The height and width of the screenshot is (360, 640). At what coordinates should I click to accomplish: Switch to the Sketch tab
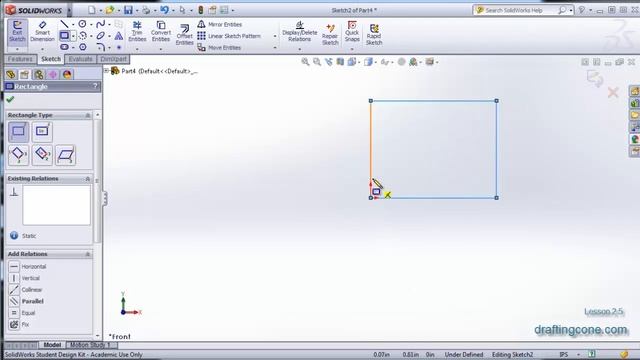pos(51,59)
